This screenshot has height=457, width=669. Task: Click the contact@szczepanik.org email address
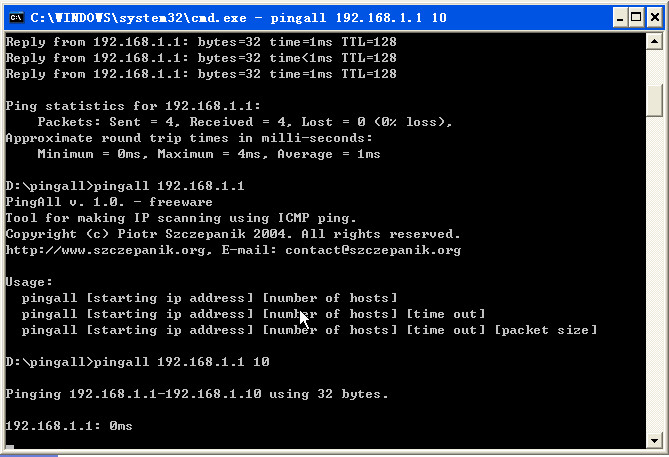tap(372, 250)
